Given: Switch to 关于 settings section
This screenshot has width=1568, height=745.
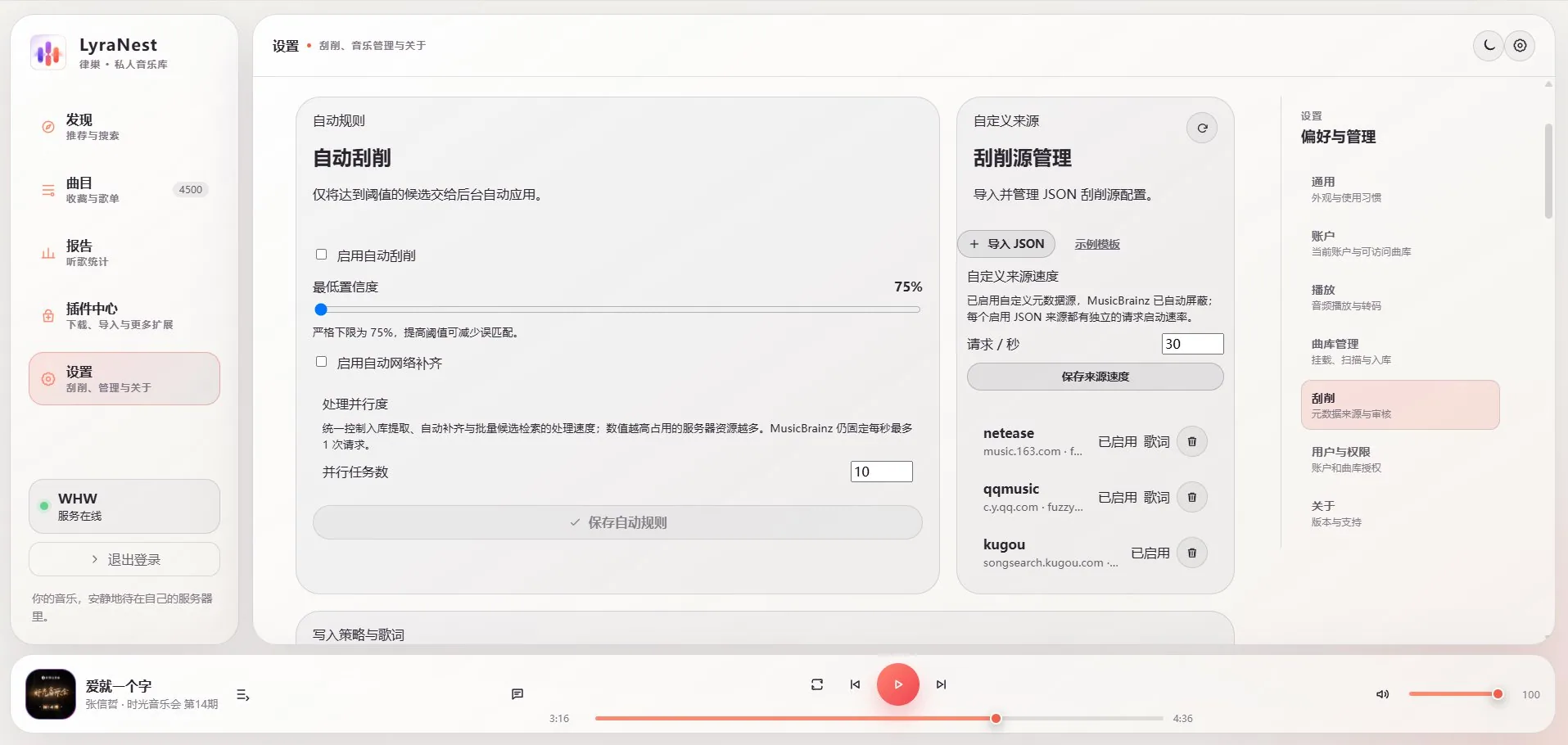Looking at the screenshot, I should click(1400, 513).
